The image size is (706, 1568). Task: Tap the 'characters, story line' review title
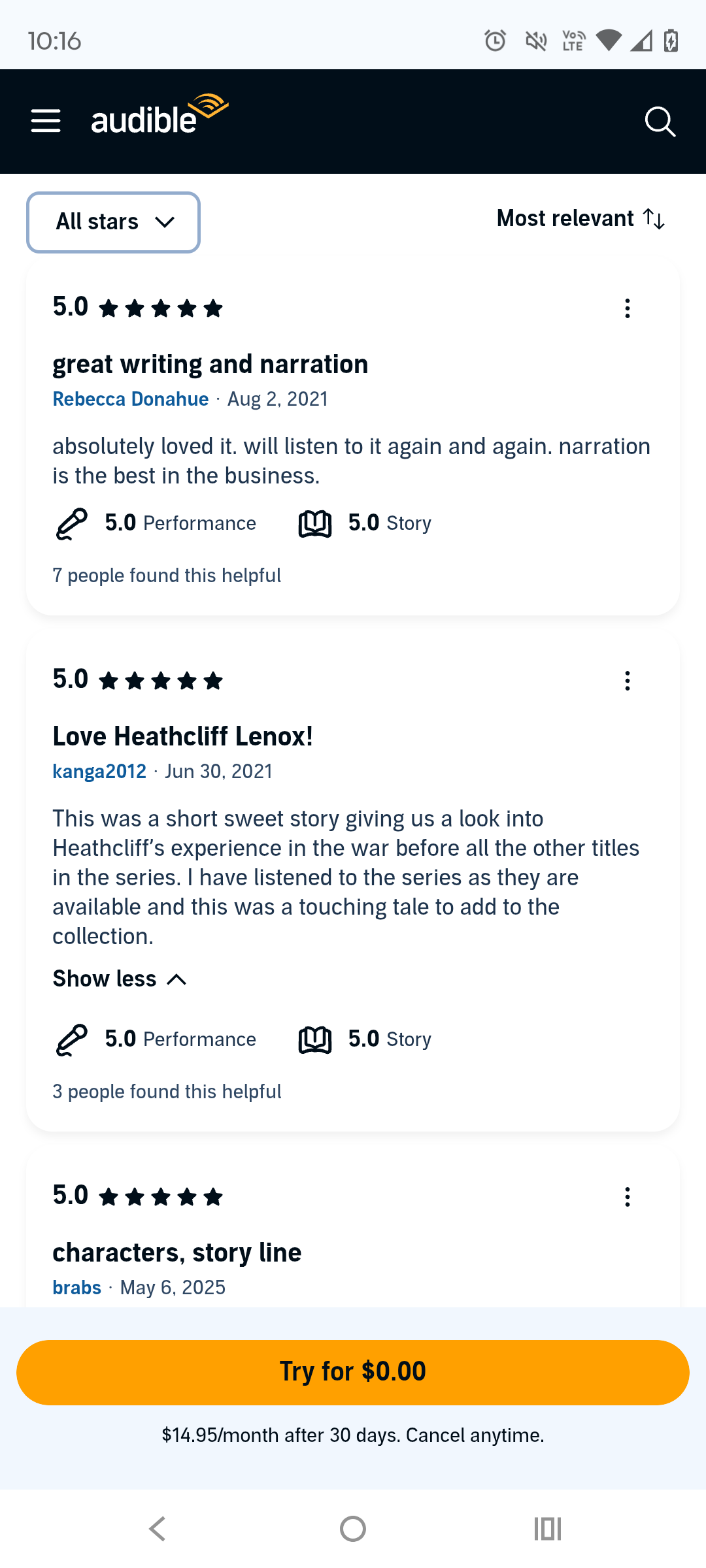177,1252
